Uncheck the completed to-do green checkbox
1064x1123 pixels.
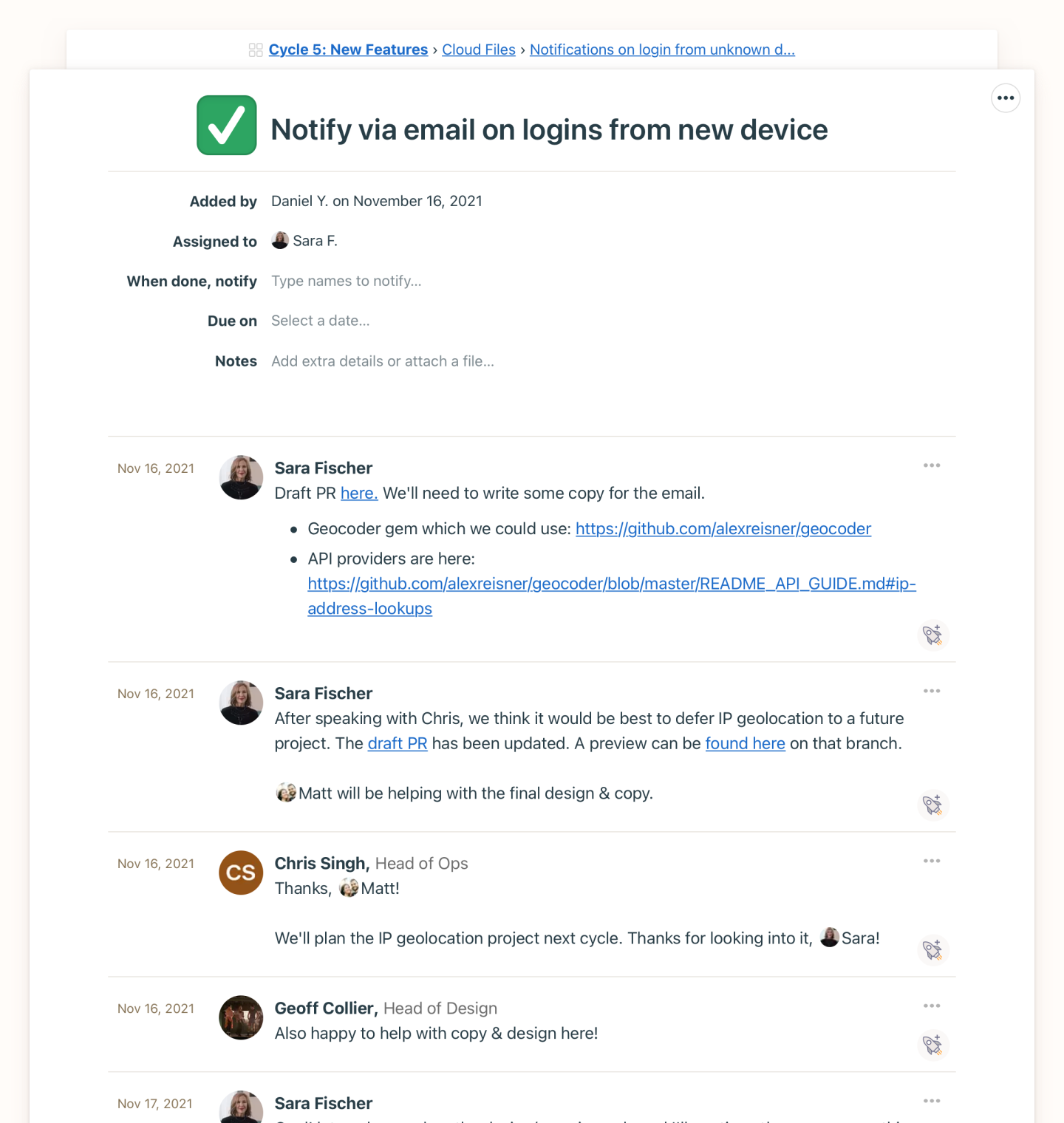point(226,126)
